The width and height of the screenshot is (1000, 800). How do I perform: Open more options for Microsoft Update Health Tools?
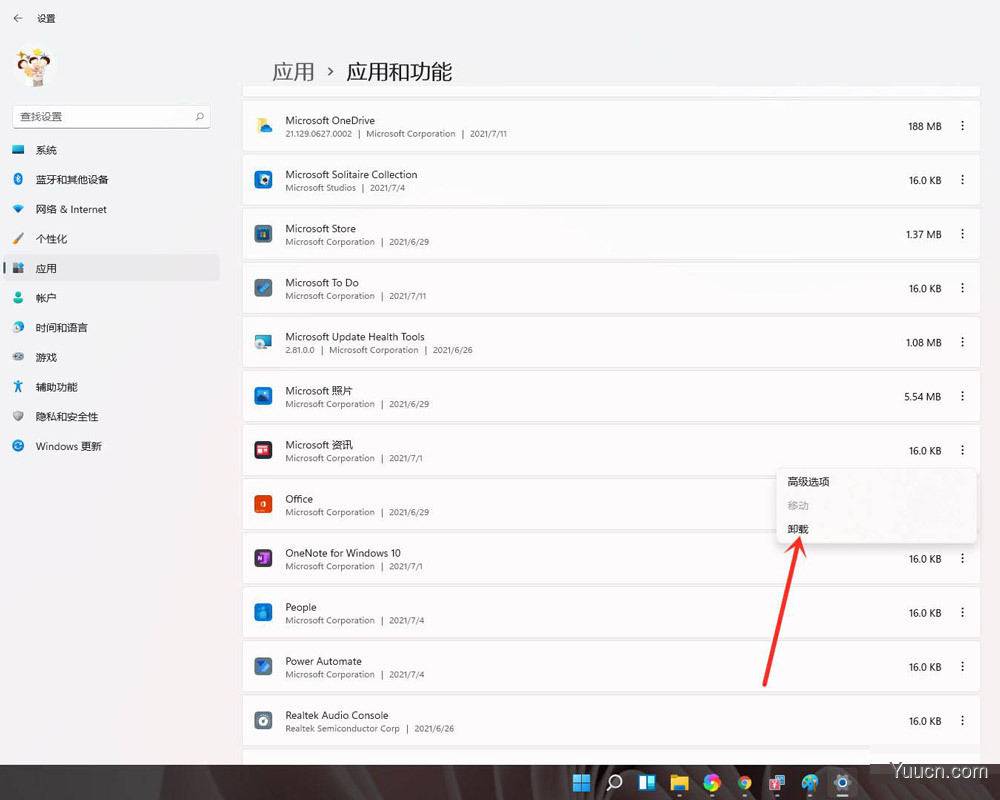tap(962, 343)
